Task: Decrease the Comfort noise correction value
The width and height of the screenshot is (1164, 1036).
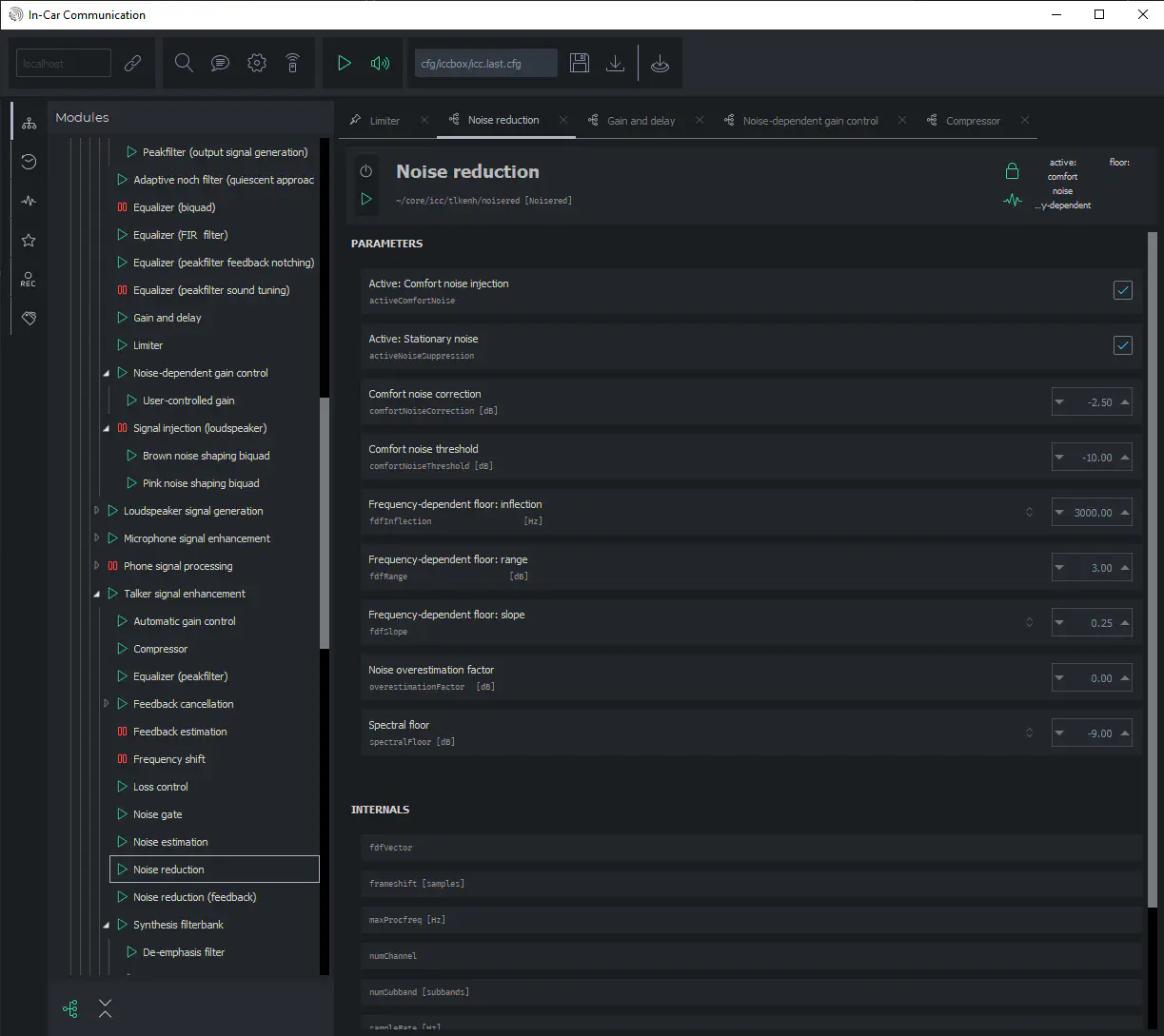Action: click(x=1059, y=401)
